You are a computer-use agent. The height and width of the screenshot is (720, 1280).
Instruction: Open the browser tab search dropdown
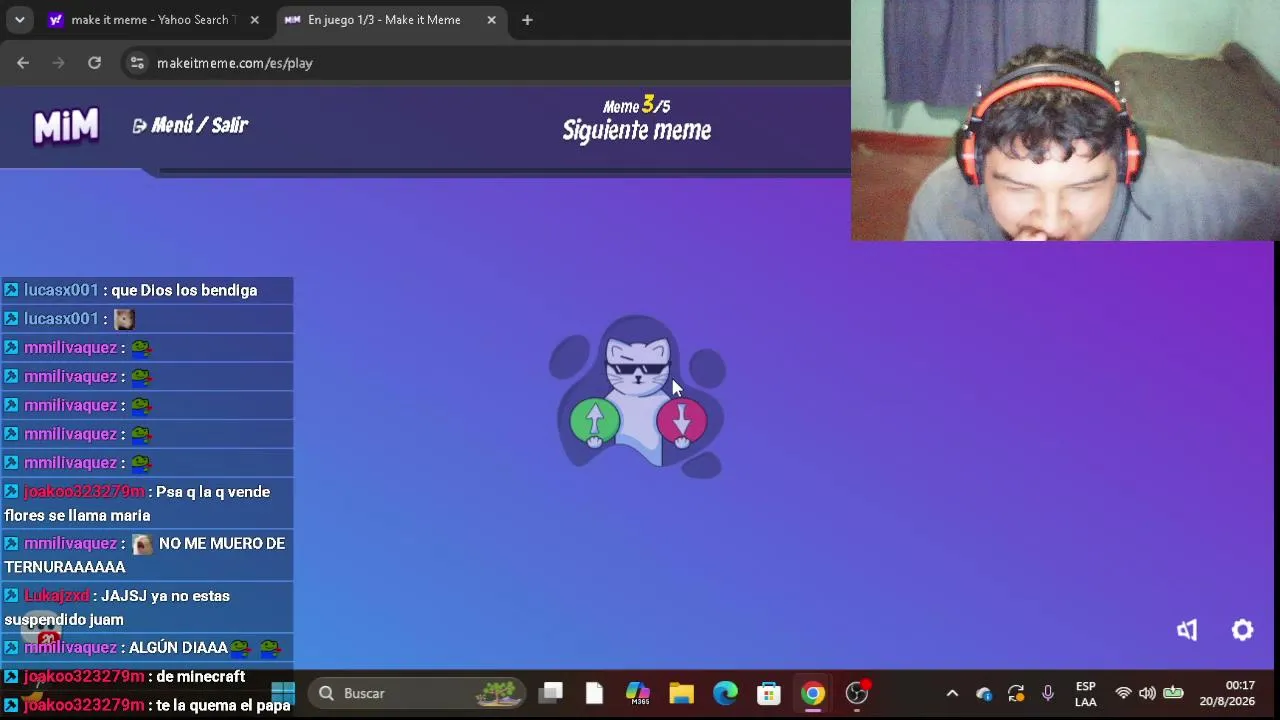coord(19,20)
